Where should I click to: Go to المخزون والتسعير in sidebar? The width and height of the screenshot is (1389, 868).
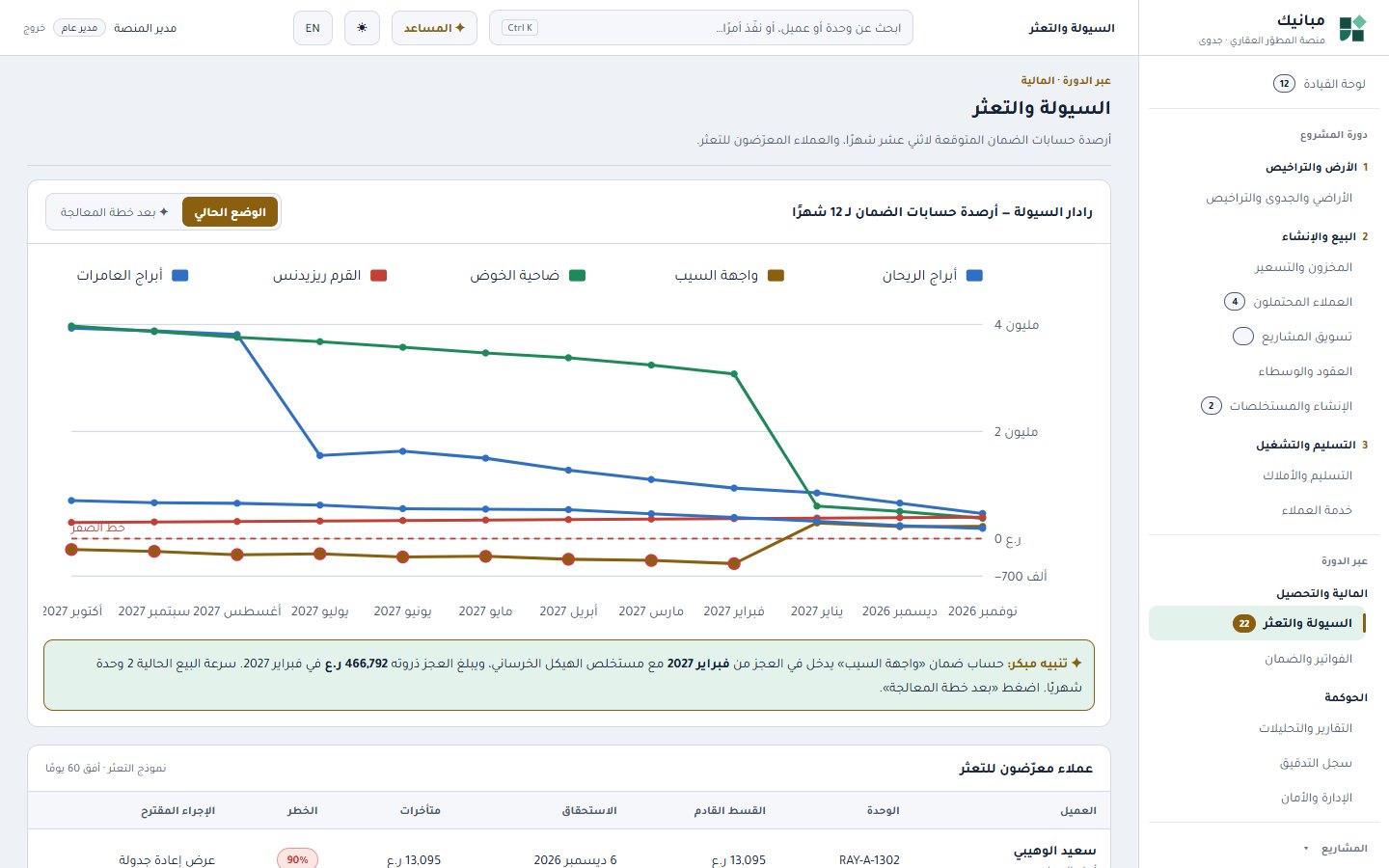coord(1259,267)
